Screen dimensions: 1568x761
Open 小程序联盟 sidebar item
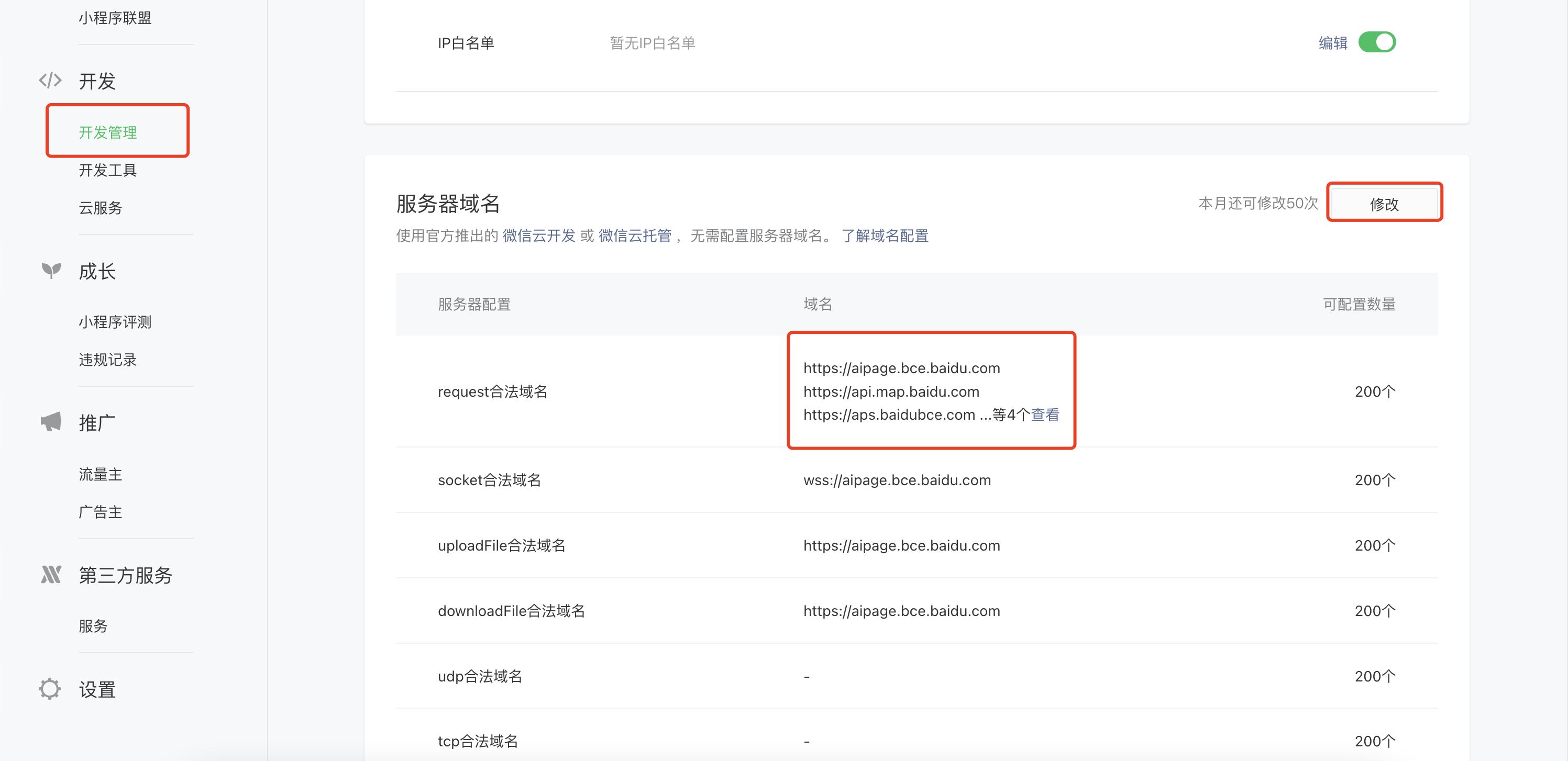click(115, 18)
